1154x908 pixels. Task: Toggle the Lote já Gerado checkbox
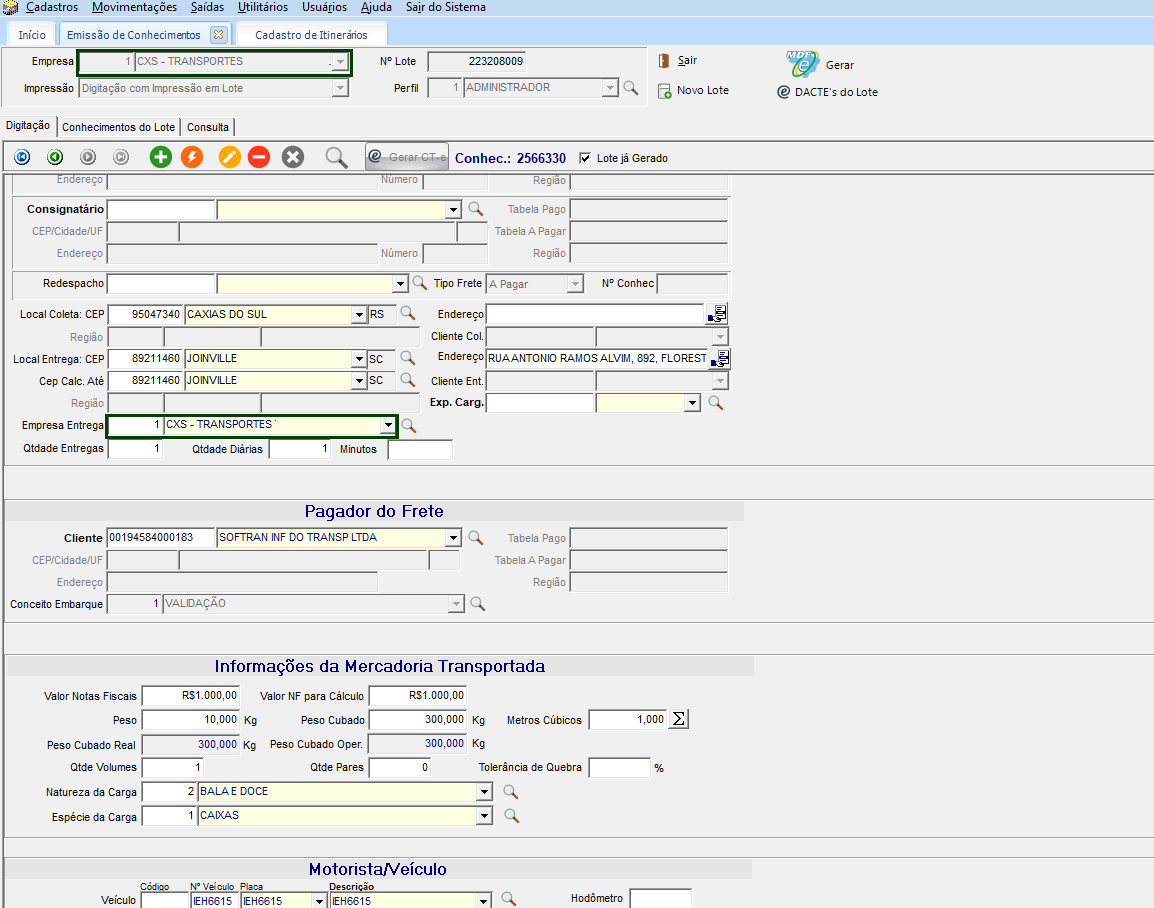585,158
